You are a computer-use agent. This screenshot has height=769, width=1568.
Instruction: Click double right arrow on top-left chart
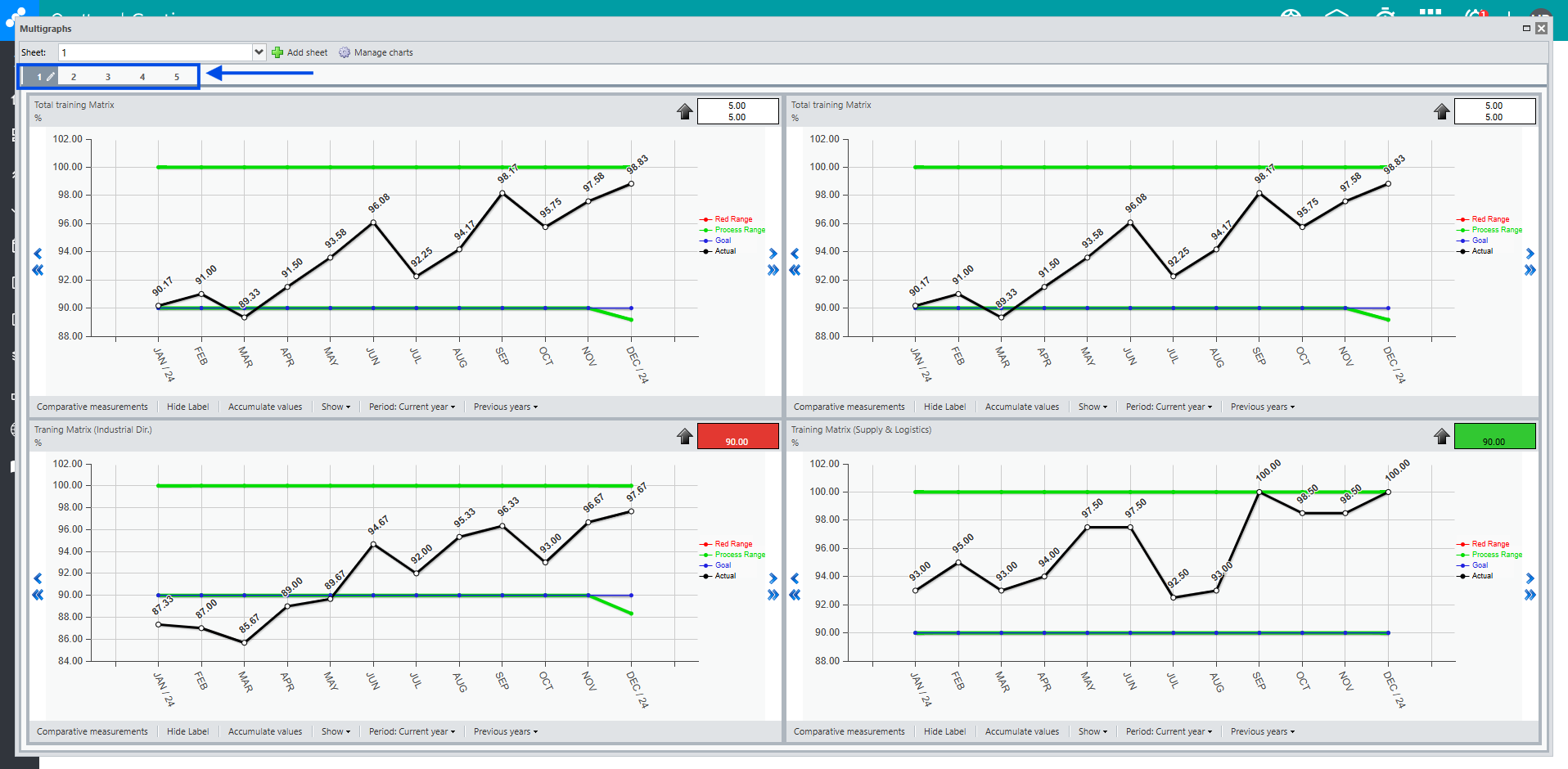click(x=773, y=270)
